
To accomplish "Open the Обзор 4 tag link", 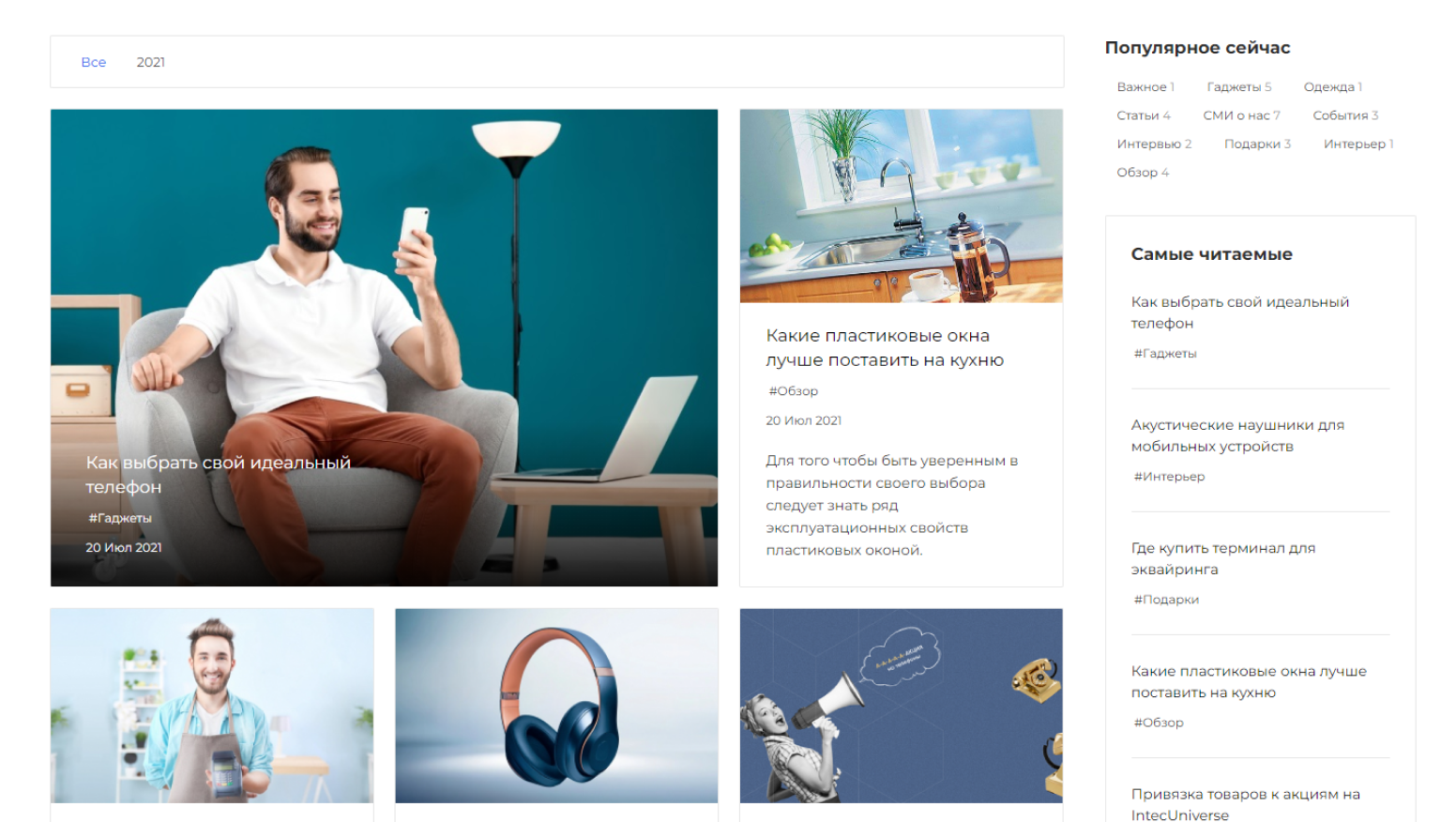I will point(1142,173).
